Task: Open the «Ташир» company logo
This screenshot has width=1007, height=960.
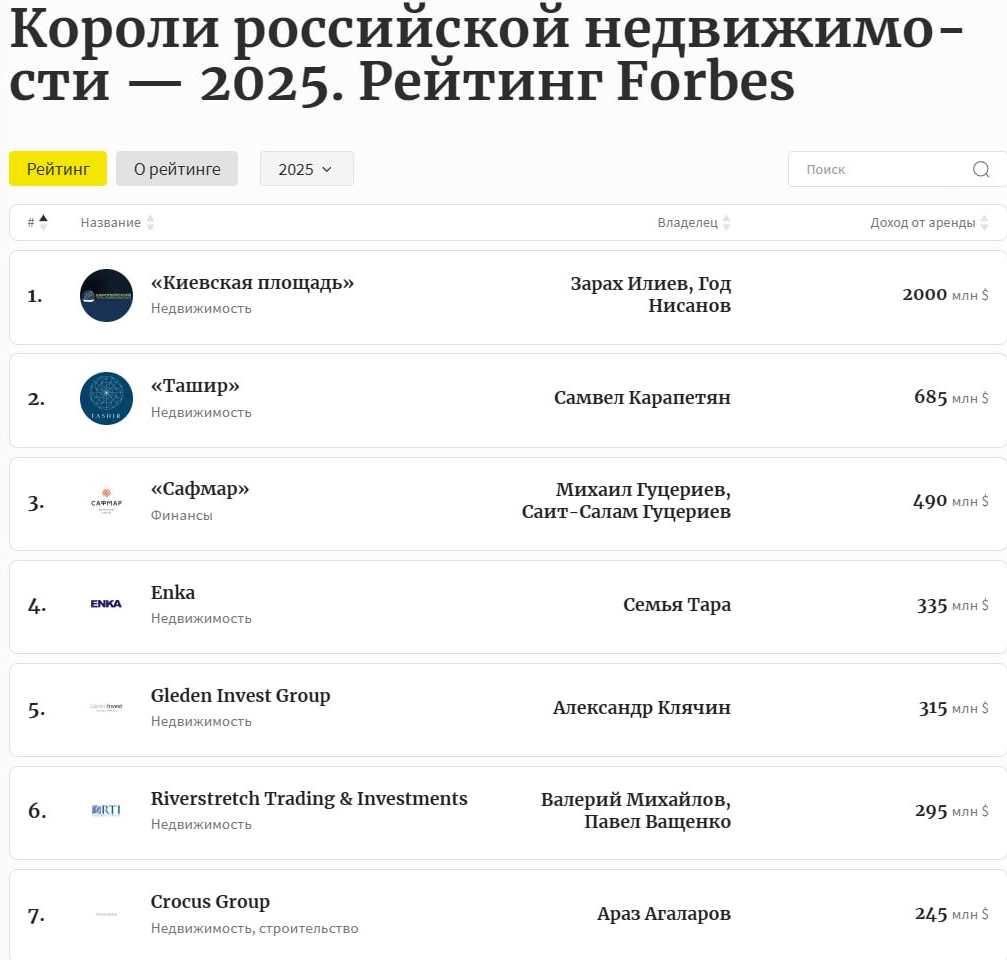Action: 107,398
